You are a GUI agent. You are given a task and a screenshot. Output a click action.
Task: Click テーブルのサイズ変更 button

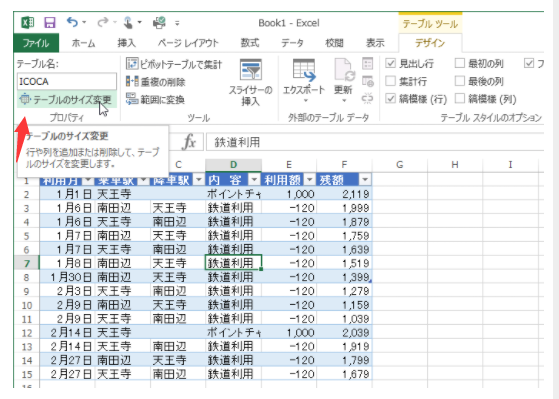click(67, 99)
